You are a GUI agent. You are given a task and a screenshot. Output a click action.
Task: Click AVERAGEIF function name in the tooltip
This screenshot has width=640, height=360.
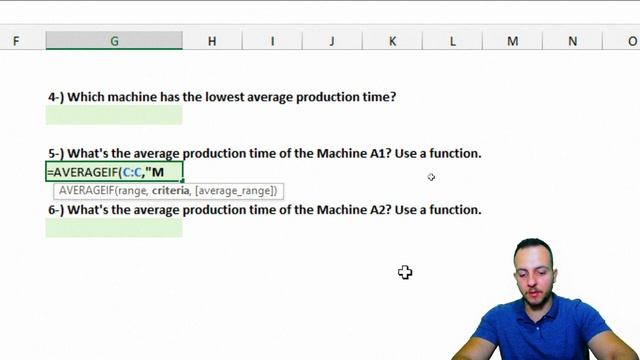87,191
